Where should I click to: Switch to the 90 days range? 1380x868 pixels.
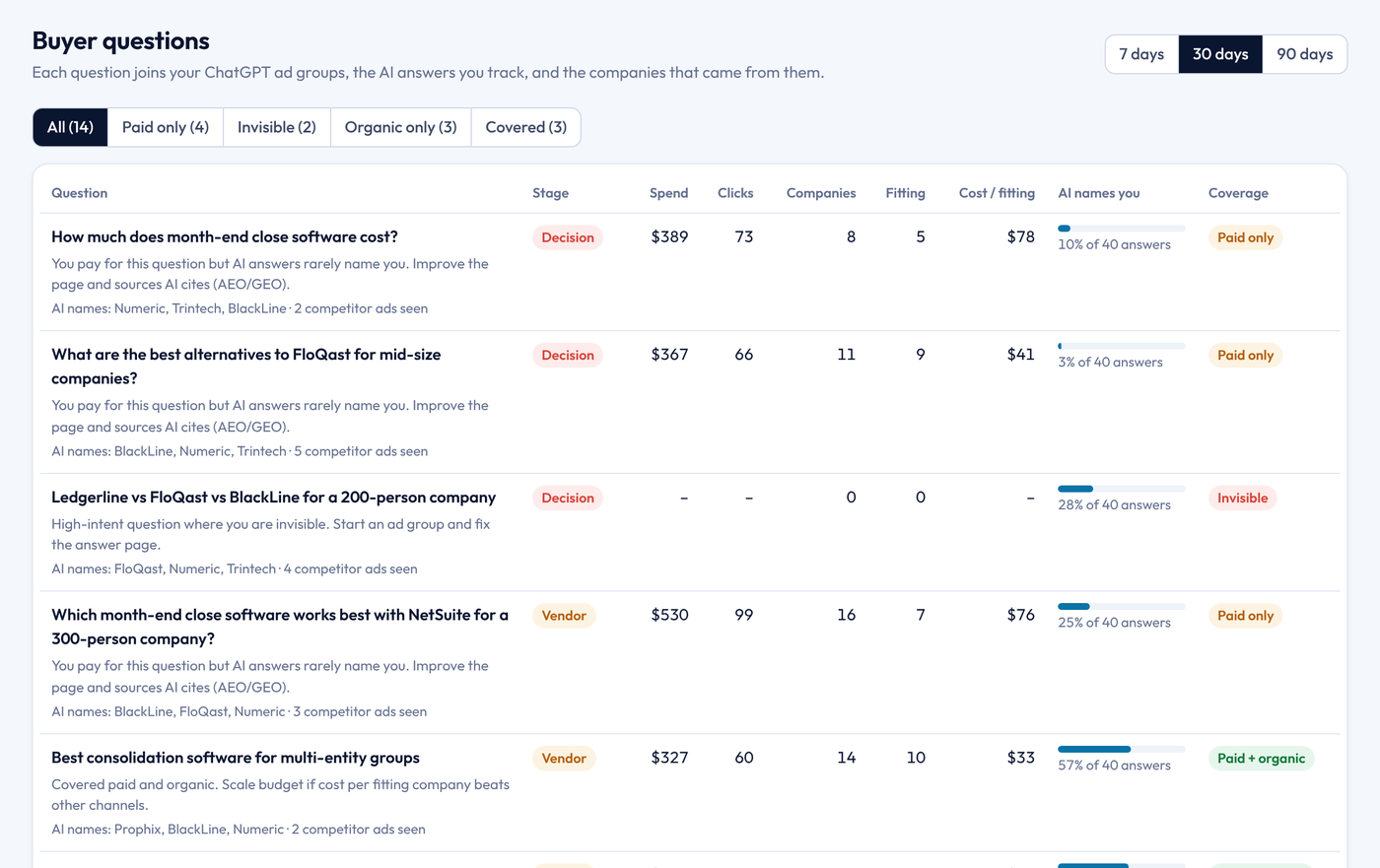(x=1304, y=54)
